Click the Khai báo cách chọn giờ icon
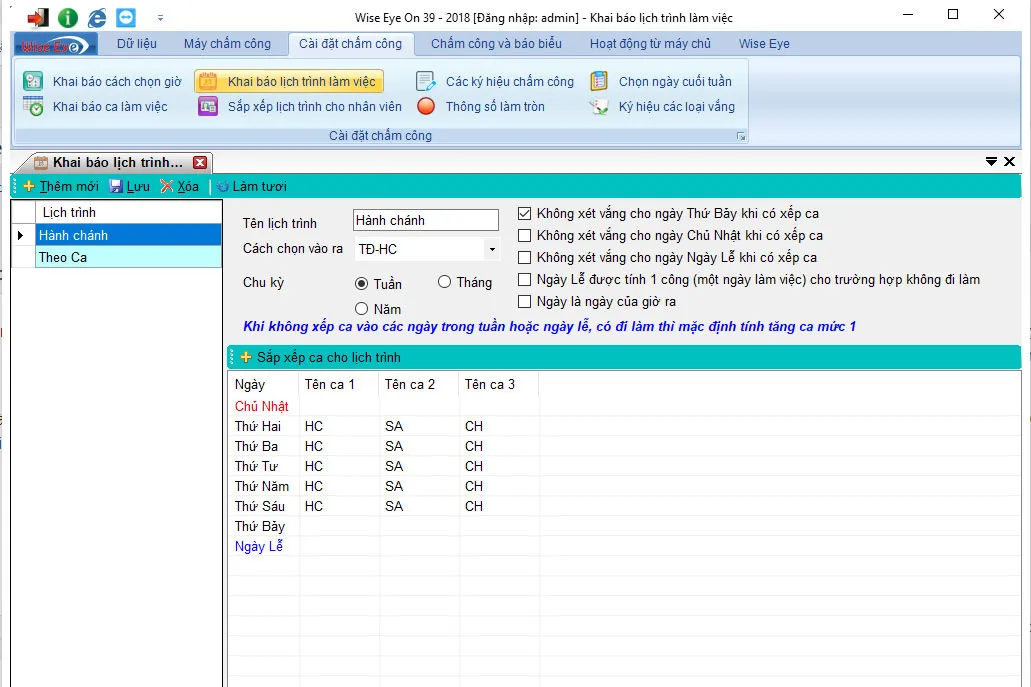This screenshot has height=687, width=1031. tap(33, 82)
